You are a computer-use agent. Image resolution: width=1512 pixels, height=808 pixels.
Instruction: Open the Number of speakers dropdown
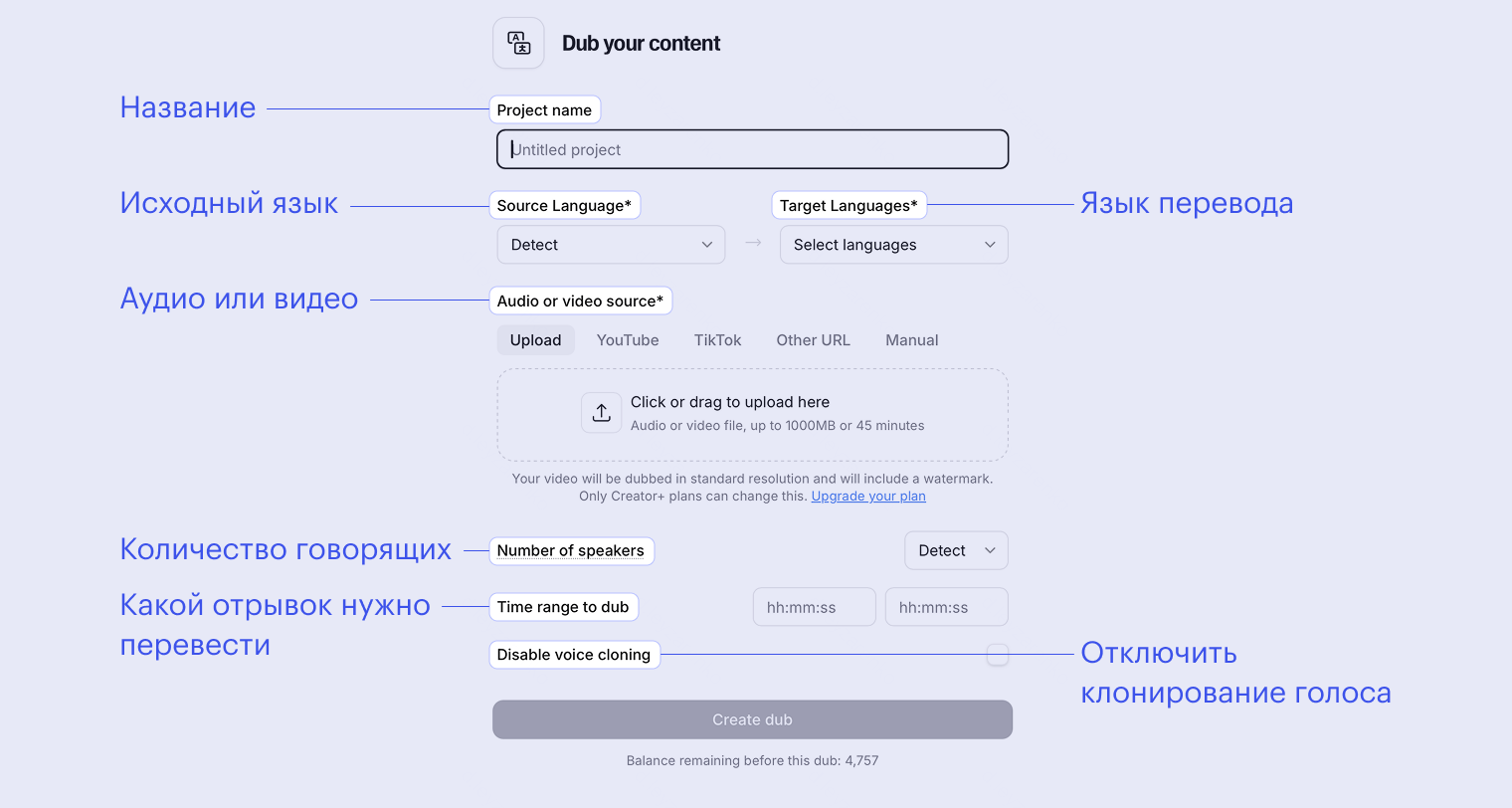(955, 550)
